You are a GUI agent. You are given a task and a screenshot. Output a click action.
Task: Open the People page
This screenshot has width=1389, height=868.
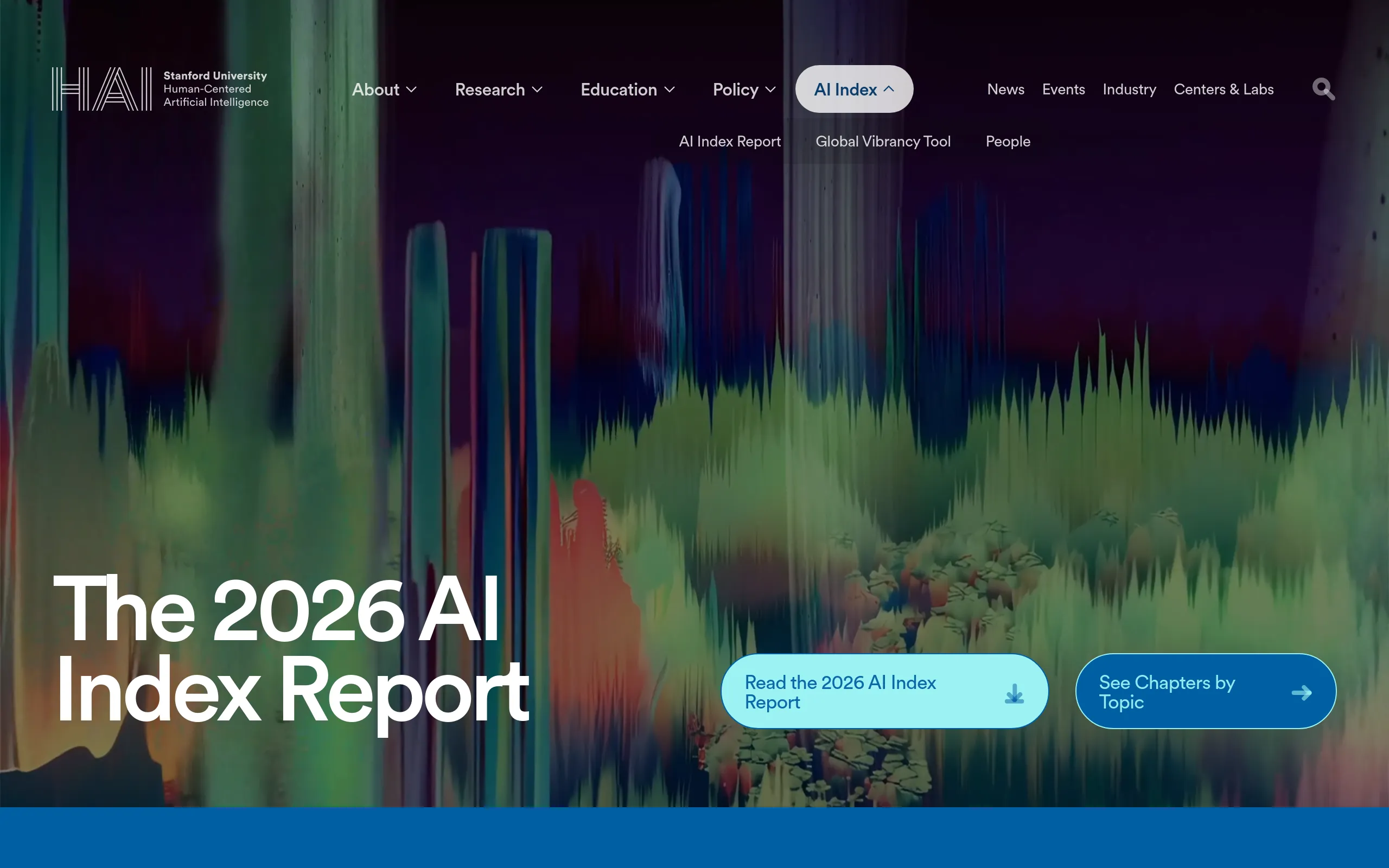[1008, 141]
